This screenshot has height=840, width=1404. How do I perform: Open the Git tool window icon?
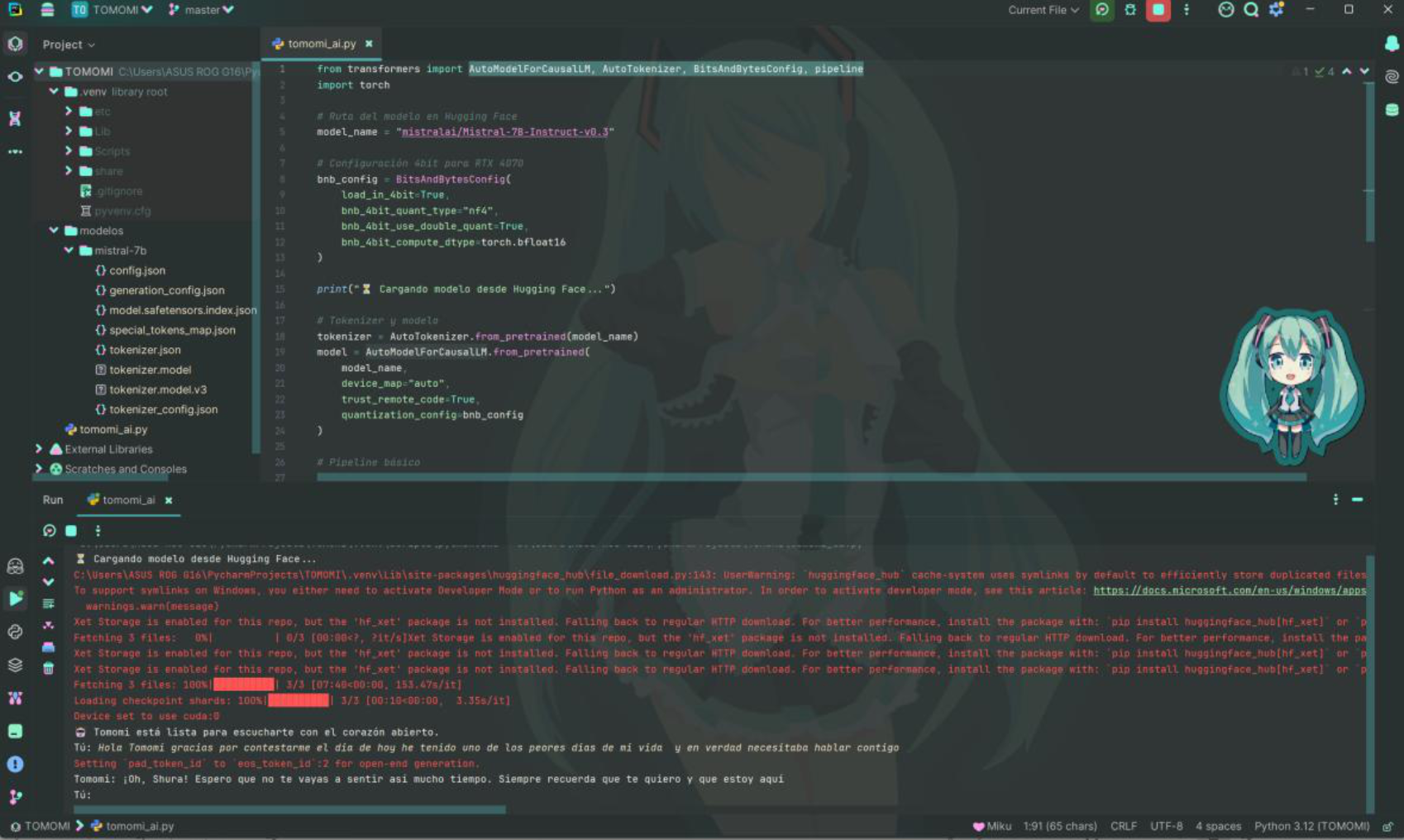[x=15, y=797]
